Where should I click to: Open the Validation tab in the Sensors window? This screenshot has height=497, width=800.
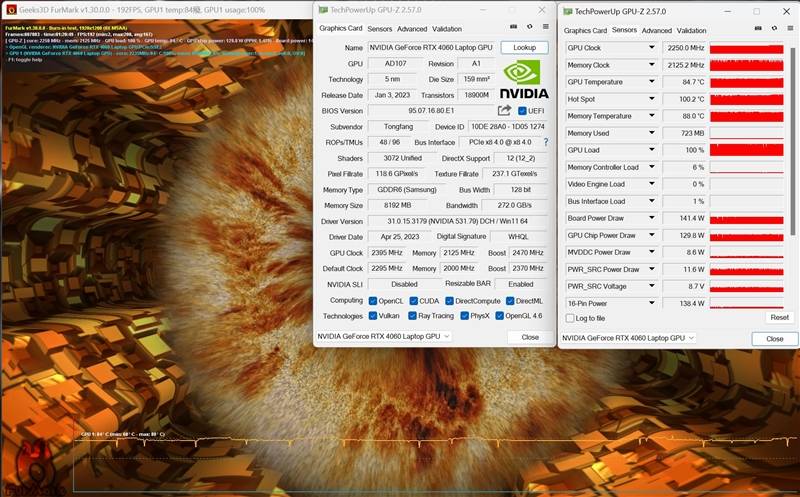point(692,30)
